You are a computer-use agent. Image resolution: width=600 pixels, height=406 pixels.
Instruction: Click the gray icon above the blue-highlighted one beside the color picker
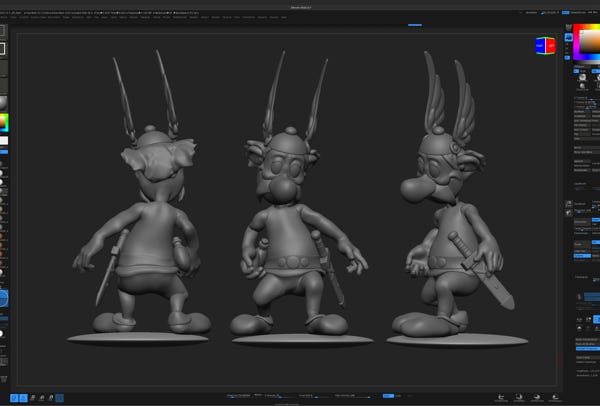pyautogui.click(x=569, y=28)
